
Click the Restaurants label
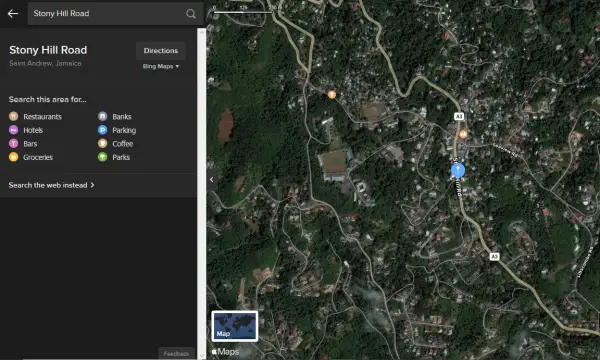(42, 117)
